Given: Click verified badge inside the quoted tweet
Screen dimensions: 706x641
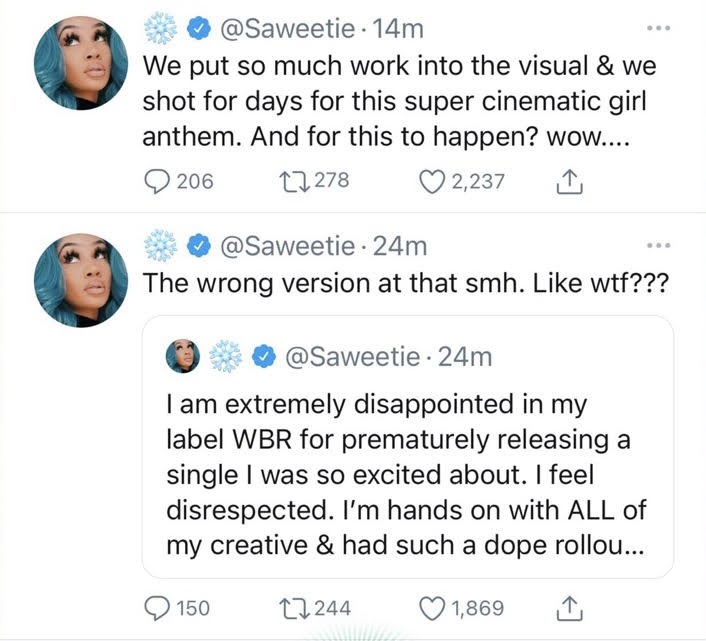Looking at the screenshot, I should click(x=265, y=355).
